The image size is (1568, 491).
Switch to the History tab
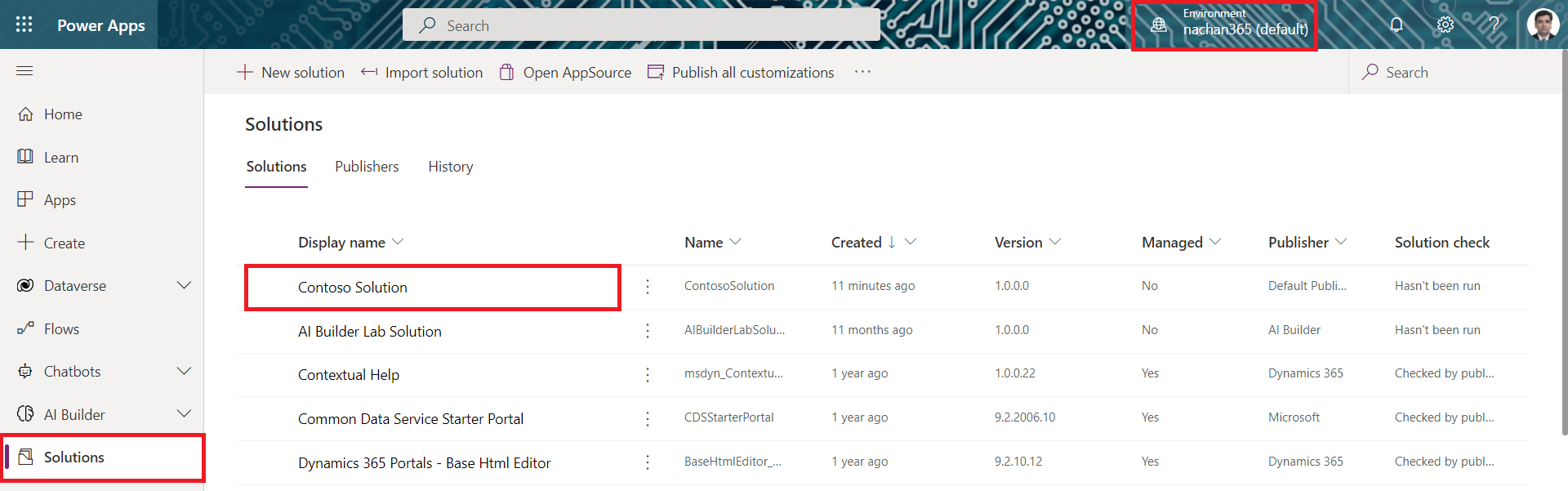450,167
